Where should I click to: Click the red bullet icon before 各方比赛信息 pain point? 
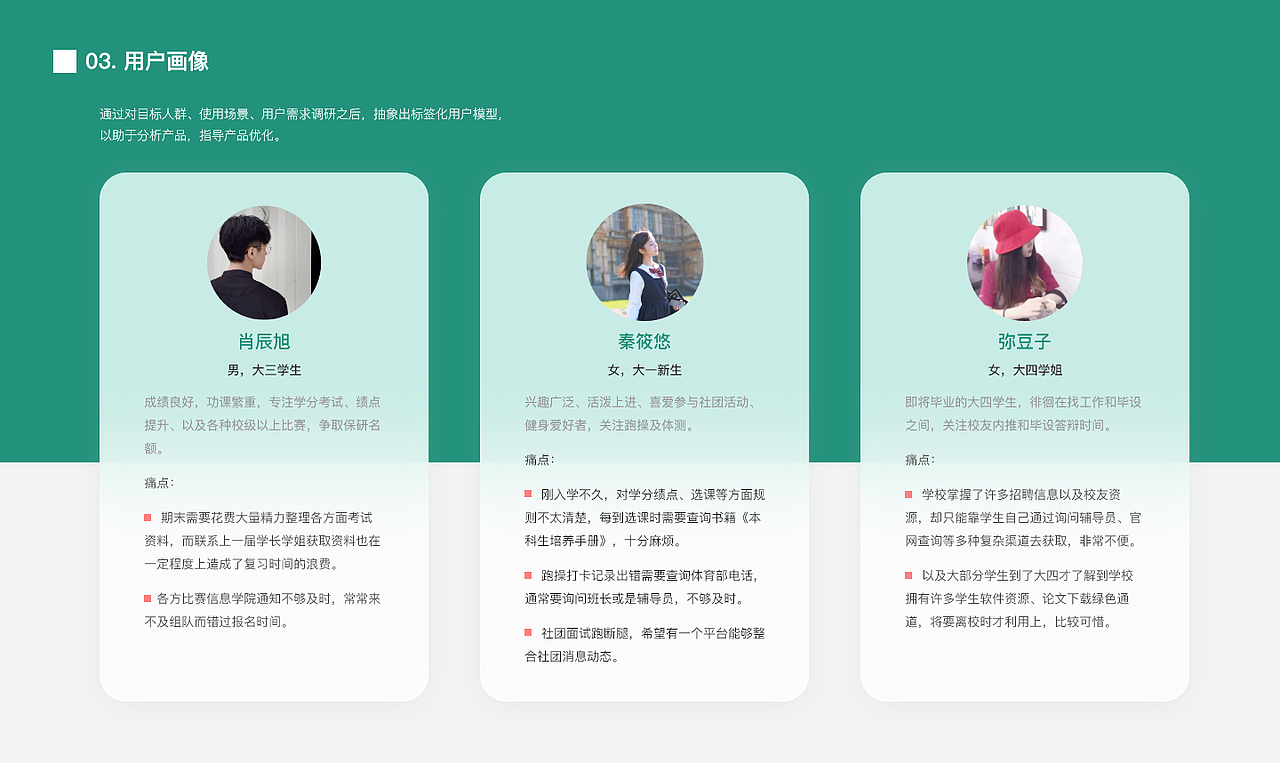coord(146,599)
